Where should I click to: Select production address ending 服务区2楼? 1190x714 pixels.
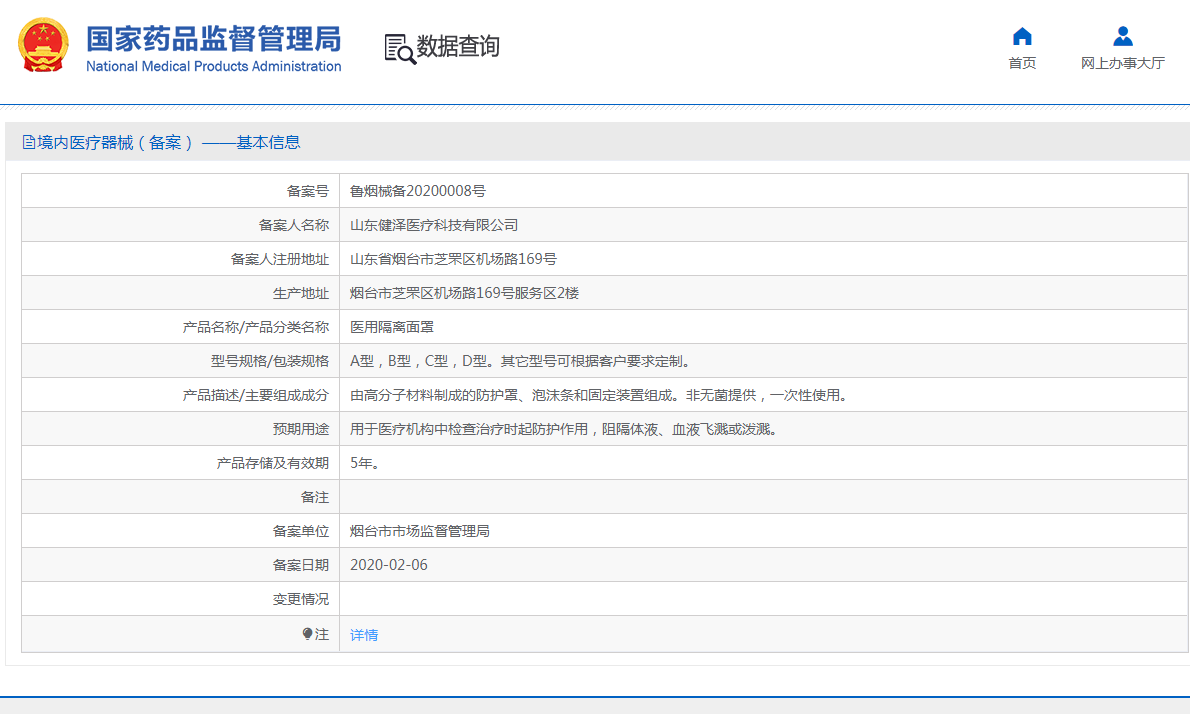(464, 293)
